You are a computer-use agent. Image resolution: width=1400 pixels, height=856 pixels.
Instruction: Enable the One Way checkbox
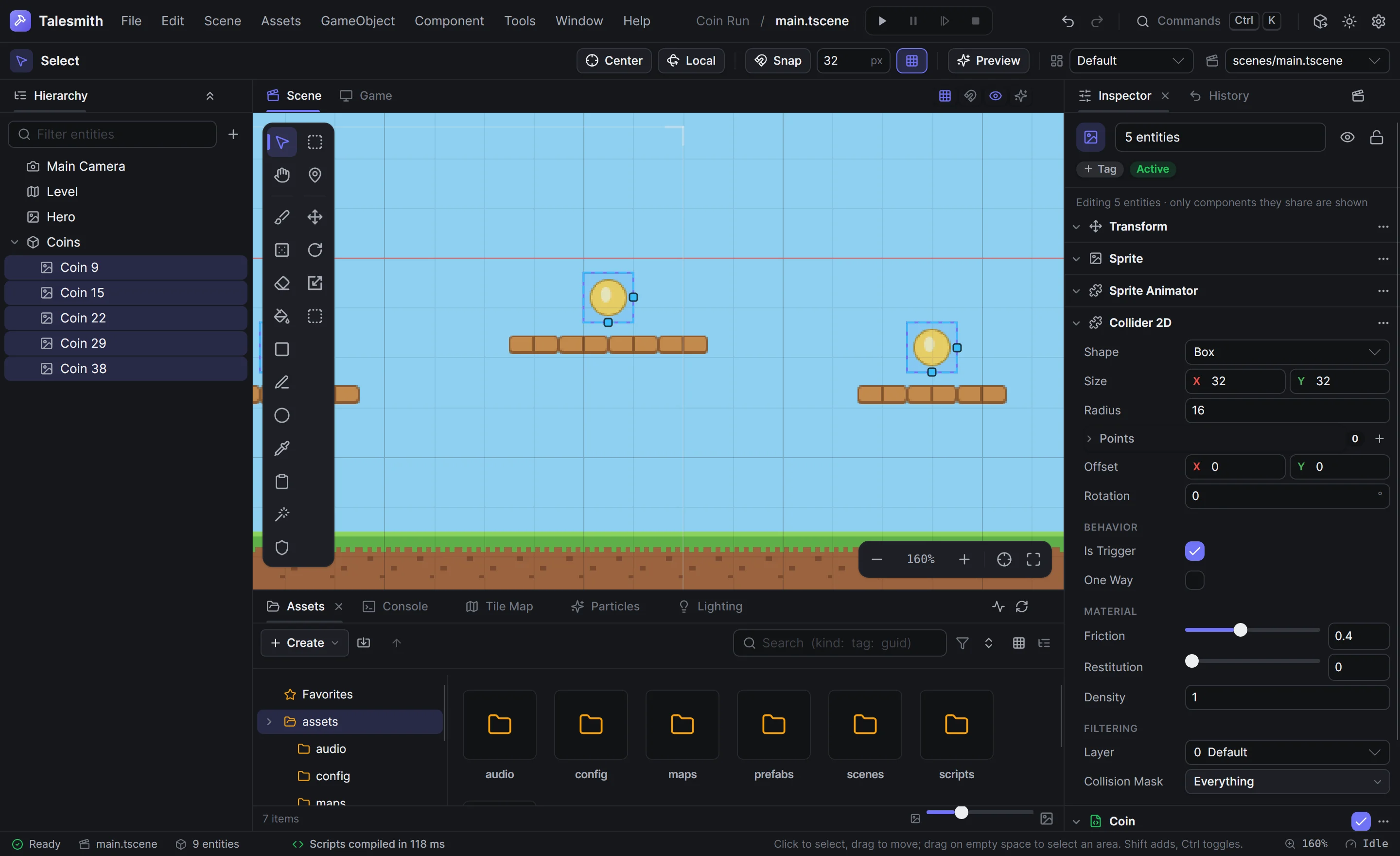(x=1194, y=580)
